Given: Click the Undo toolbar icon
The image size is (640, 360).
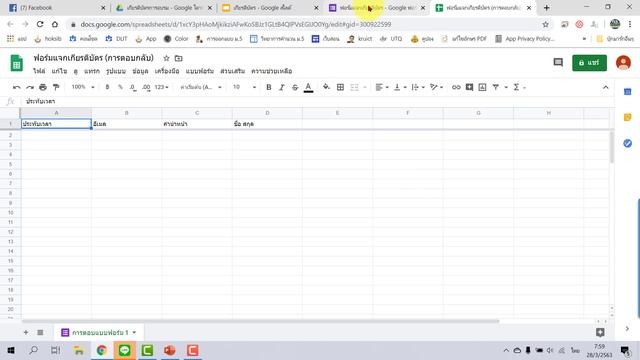Looking at the screenshot, I should click(x=17, y=87).
